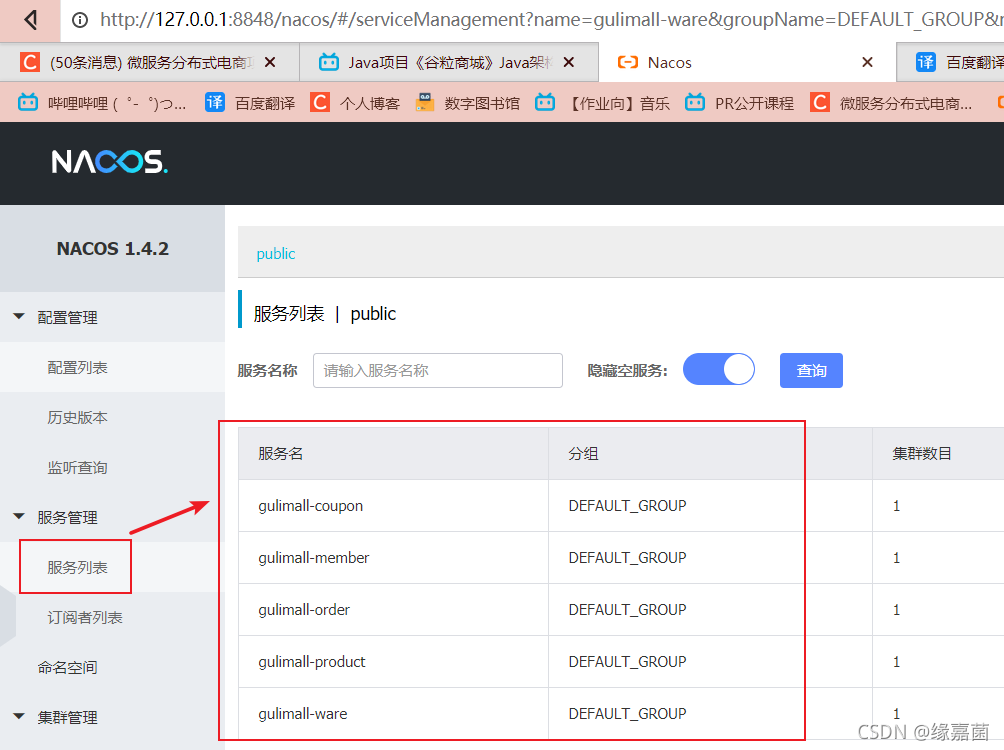1004x750 pixels.
Task: Click the translate icon of 百度翻译 bookmark
Action: [x=215, y=102]
